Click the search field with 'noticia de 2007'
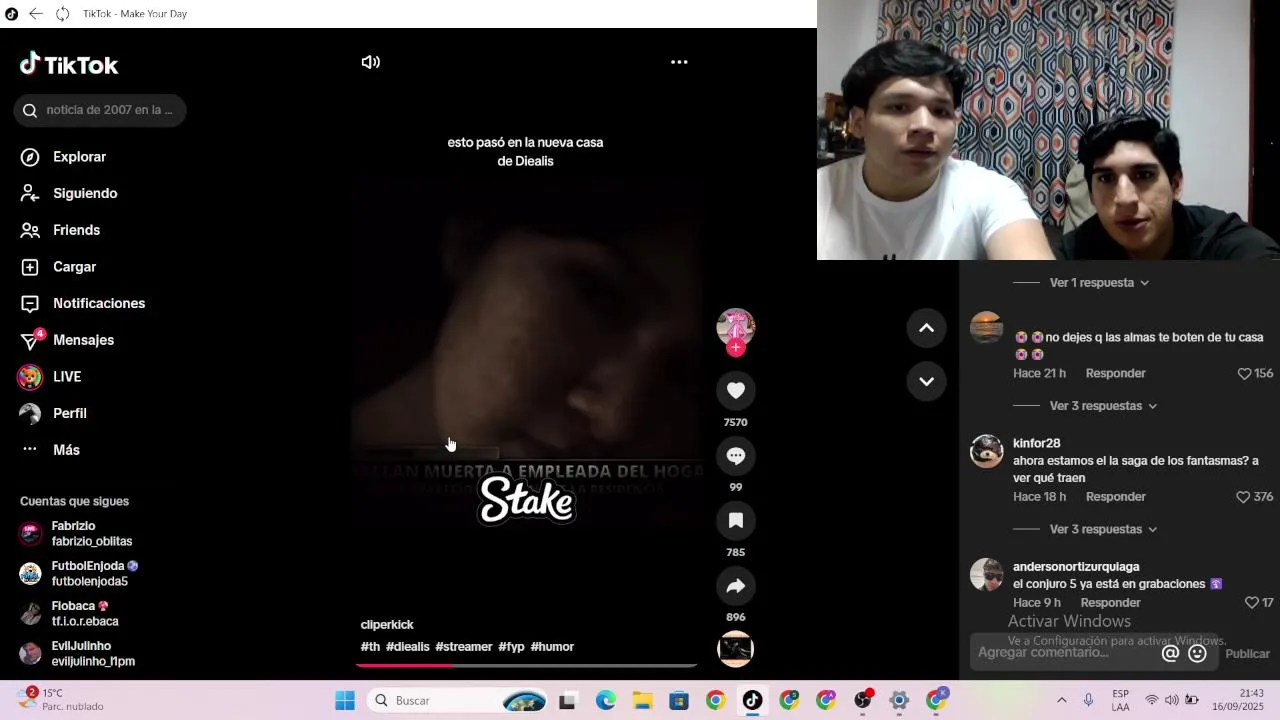This screenshot has height=720, width=1280. (x=100, y=110)
